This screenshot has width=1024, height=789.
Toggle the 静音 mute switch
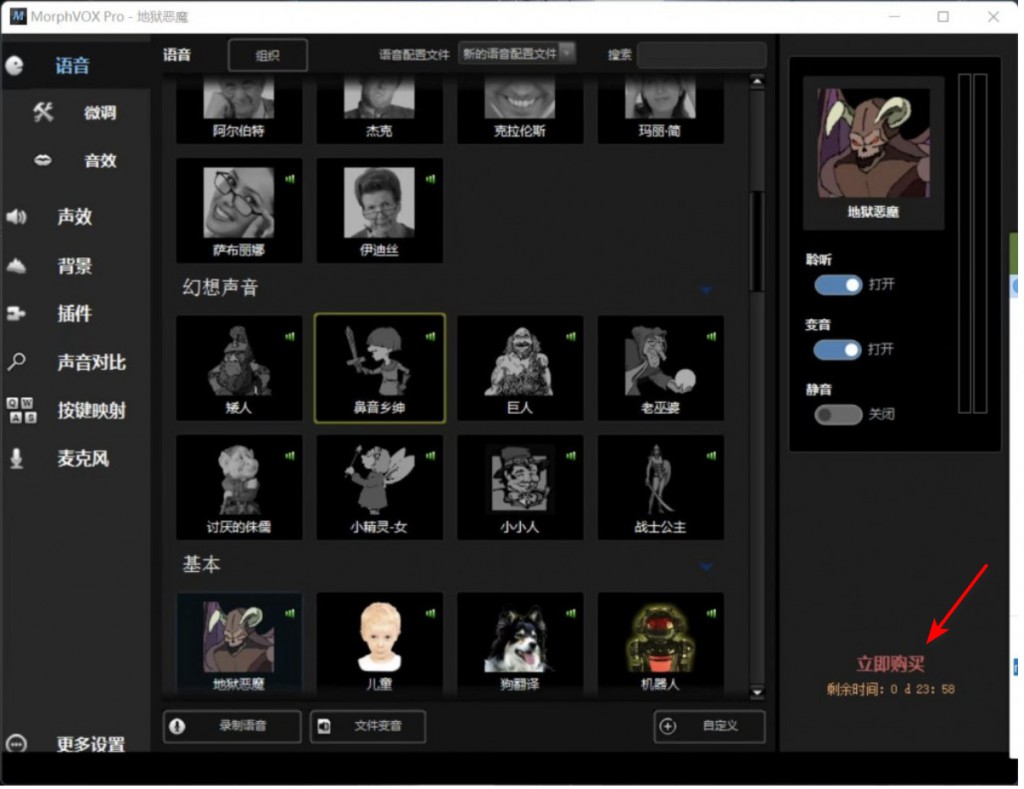(838, 414)
